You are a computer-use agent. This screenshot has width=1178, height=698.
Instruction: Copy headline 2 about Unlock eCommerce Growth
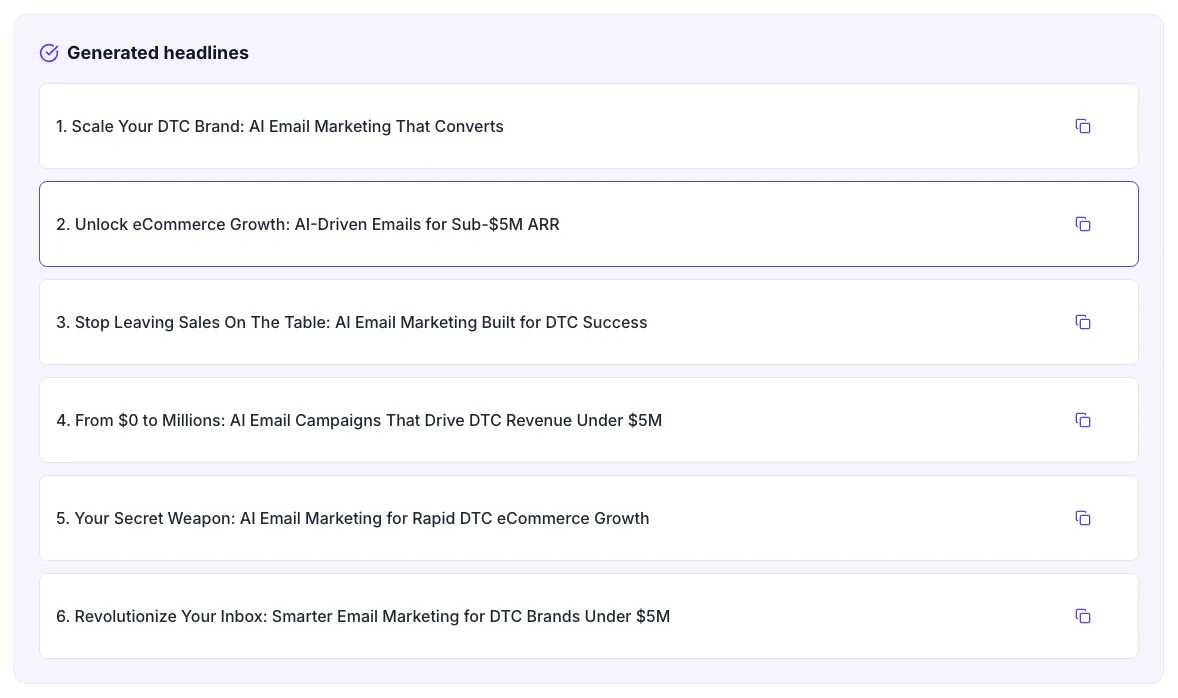click(1083, 224)
